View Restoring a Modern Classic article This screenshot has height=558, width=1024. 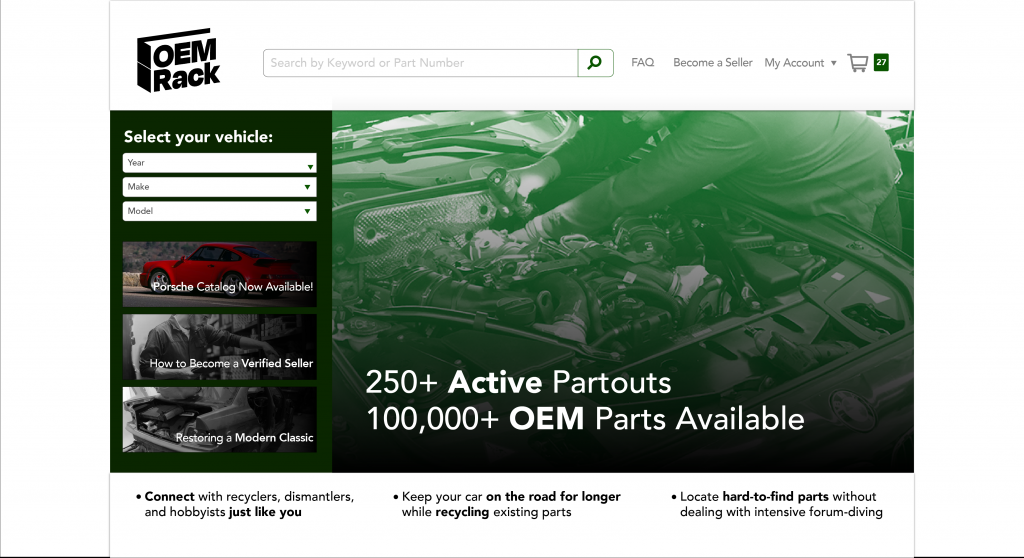(x=219, y=420)
